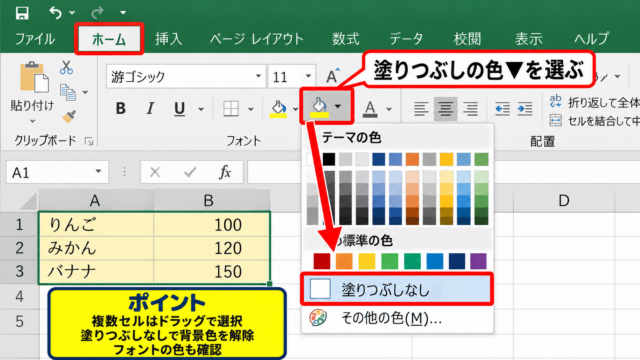Open the クリップボード dialog launcher

point(89,141)
